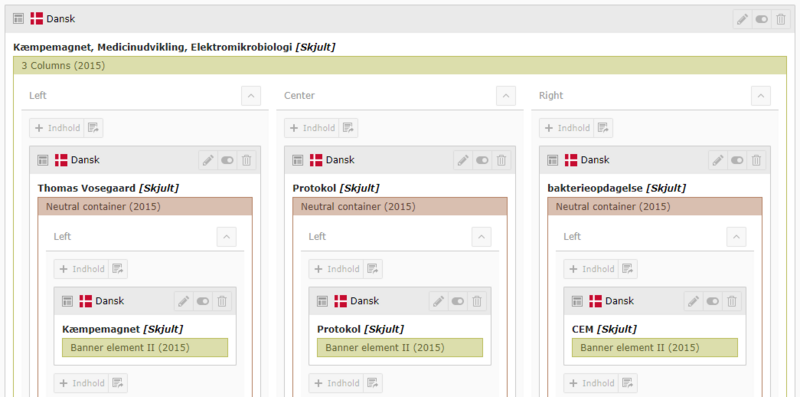Open the Banner element II under Protokol
Viewport: 800px width, 397px height.
(x=399, y=348)
